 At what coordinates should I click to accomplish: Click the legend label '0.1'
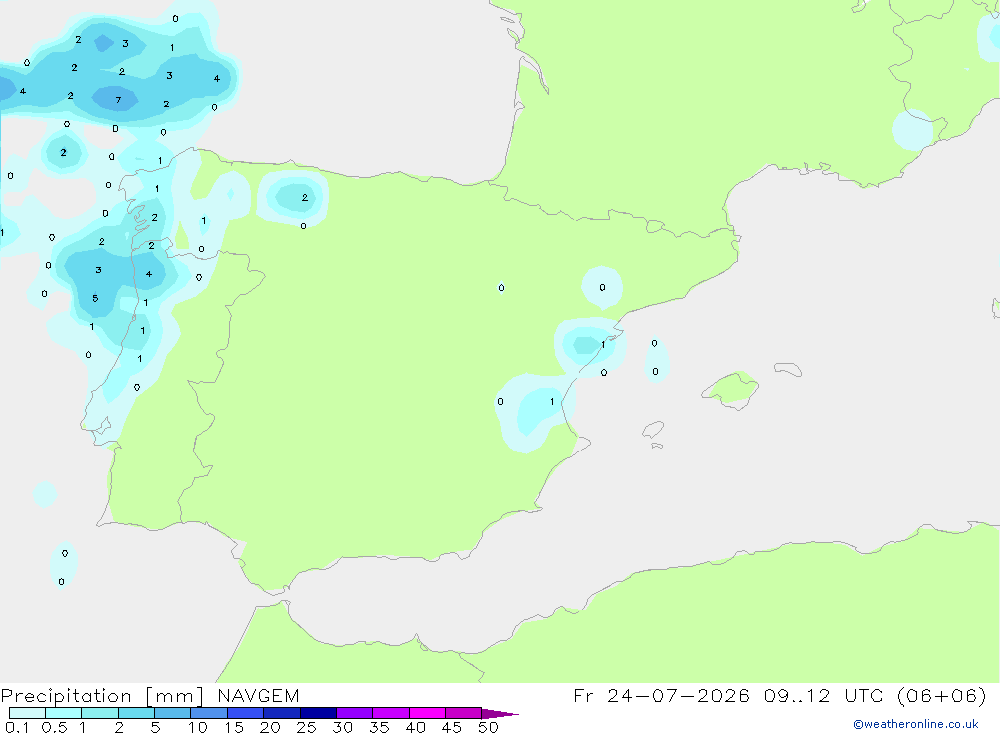(17, 727)
